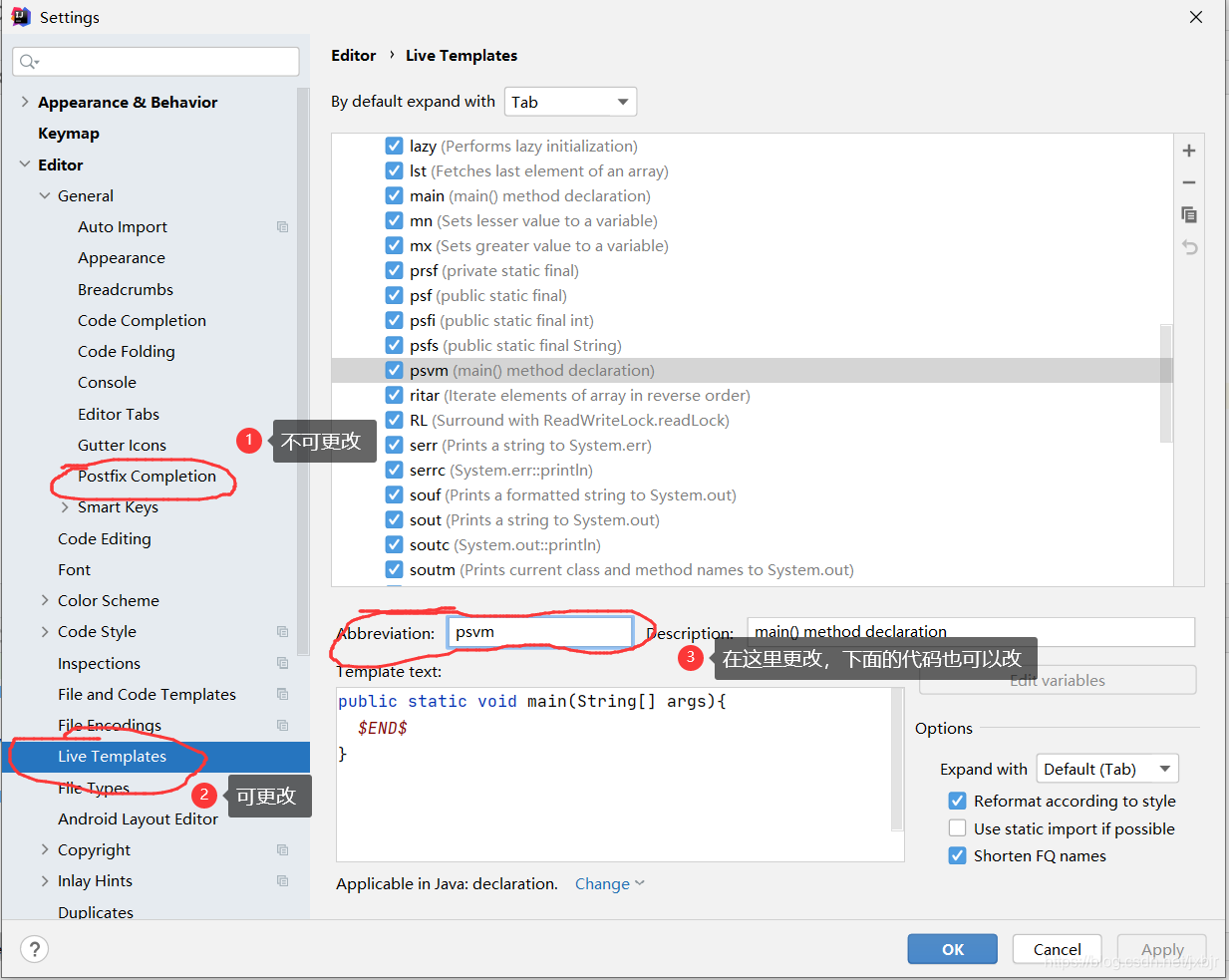Select Postfix Completion in the tree
Viewport: 1229px width, 980px height.
point(147,476)
